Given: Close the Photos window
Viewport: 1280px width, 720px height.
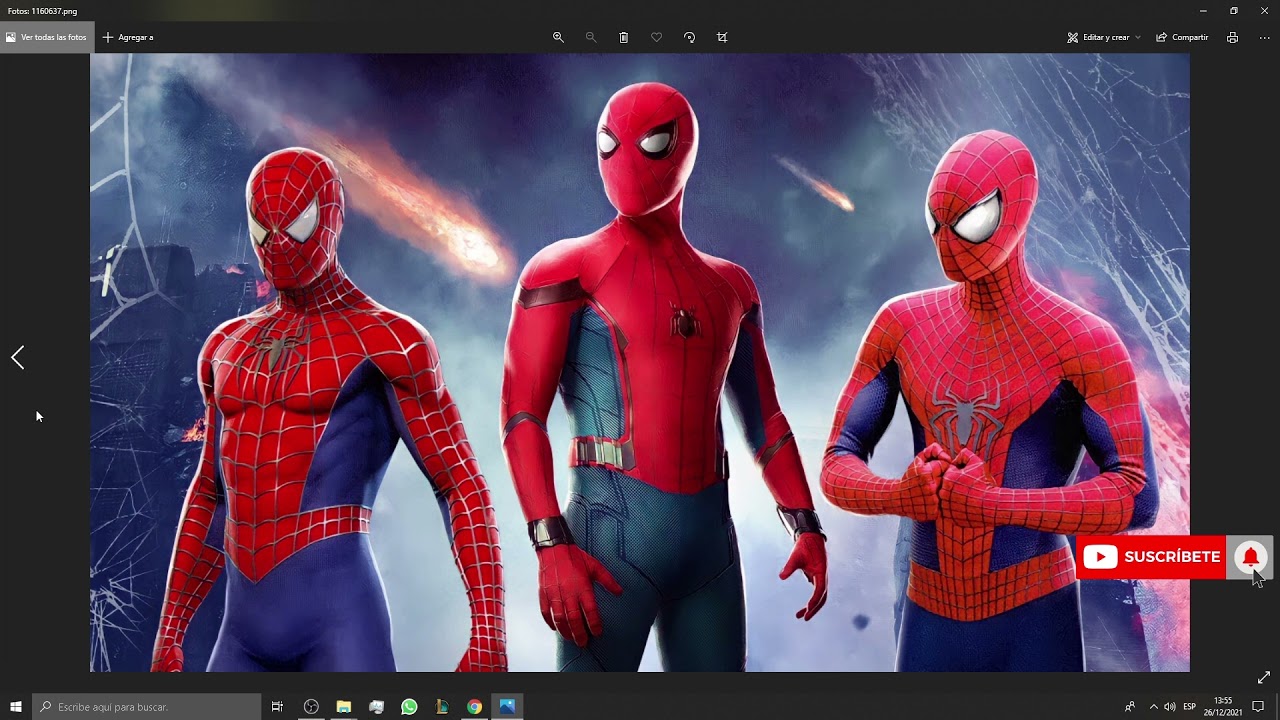Looking at the screenshot, I should [x=1264, y=11].
